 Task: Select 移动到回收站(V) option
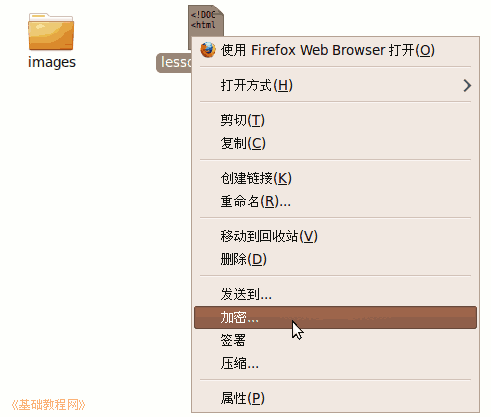tap(335, 236)
